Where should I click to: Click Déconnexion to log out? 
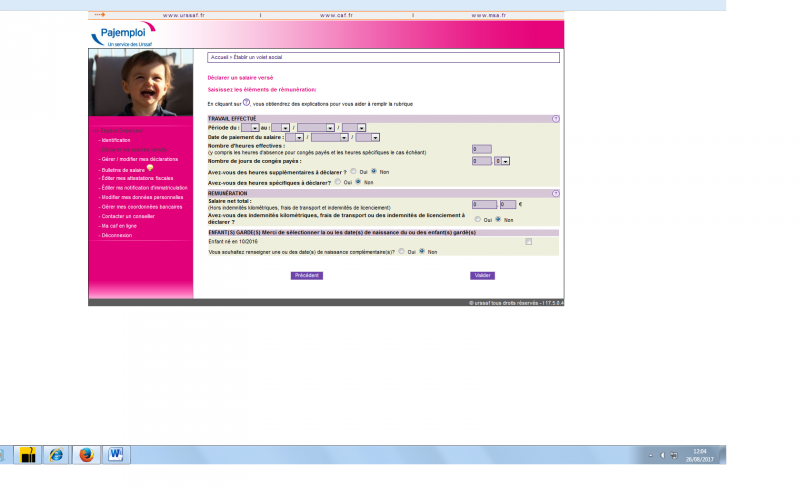coord(117,236)
